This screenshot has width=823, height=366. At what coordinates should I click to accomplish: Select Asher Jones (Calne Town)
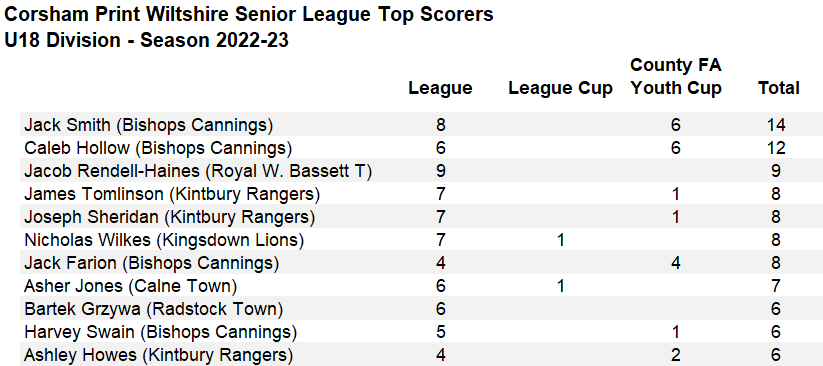click(x=130, y=286)
